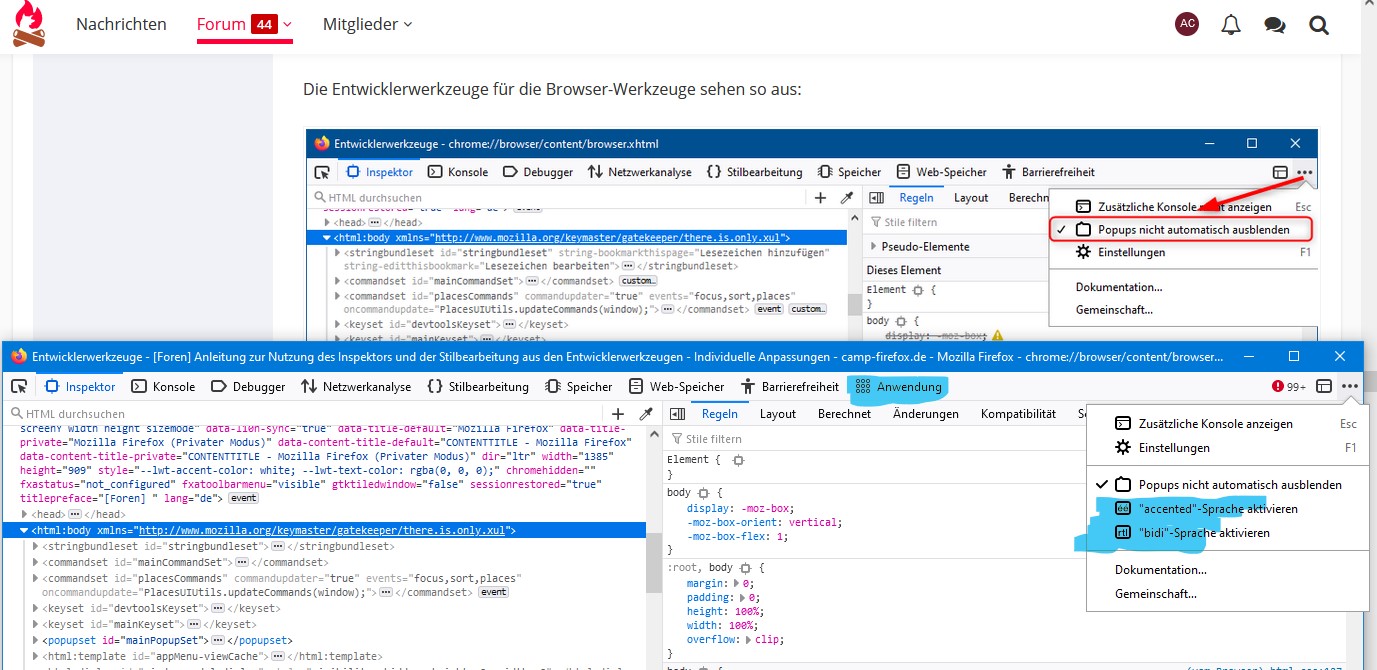The height and width of the screenshot is (670, 1377).
Task: Go to Nachrichten in the forum navigation
Action: tap(121, 25)
